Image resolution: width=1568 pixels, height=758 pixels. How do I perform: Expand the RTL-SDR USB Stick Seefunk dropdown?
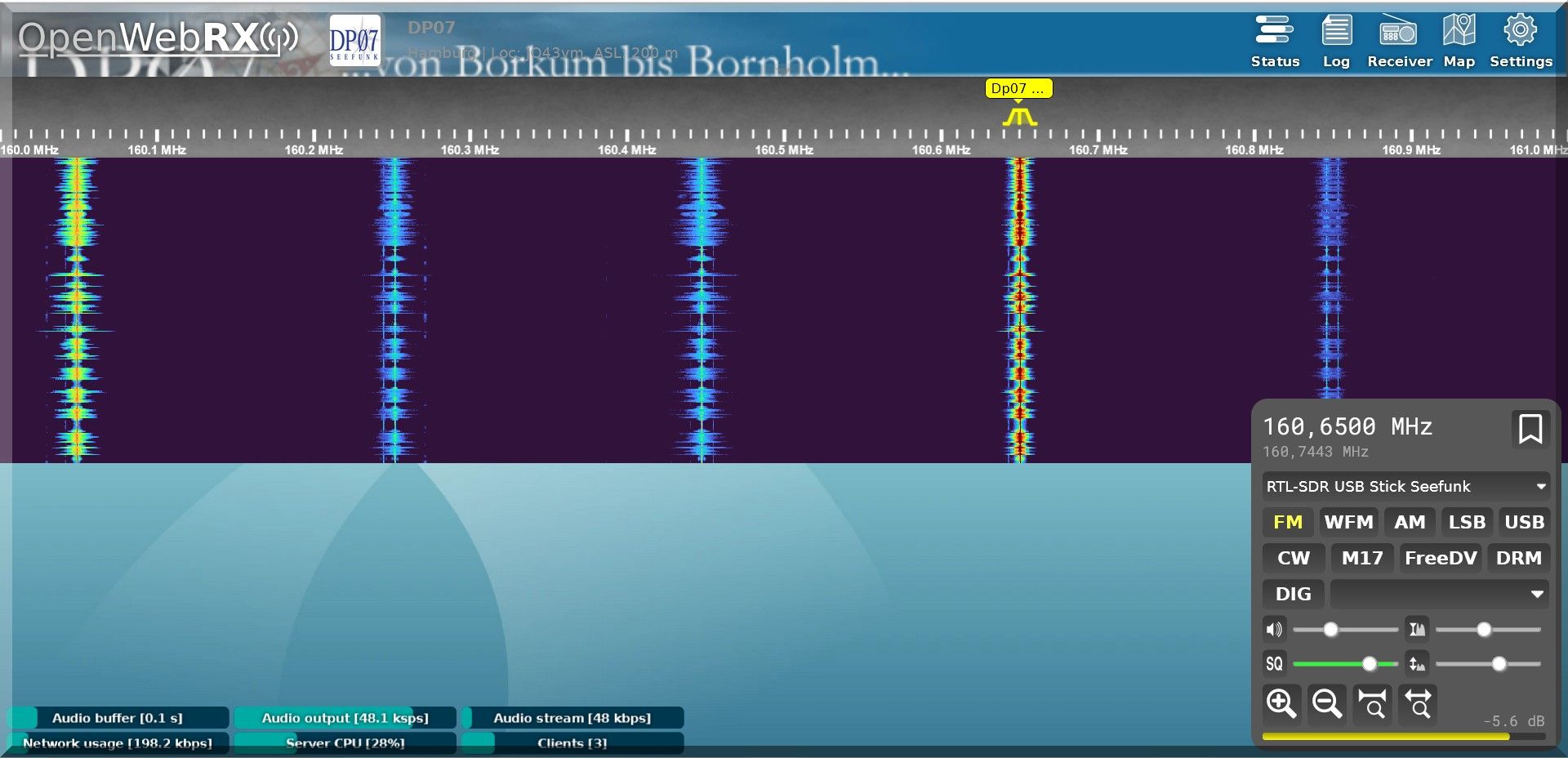point(1405,486)
